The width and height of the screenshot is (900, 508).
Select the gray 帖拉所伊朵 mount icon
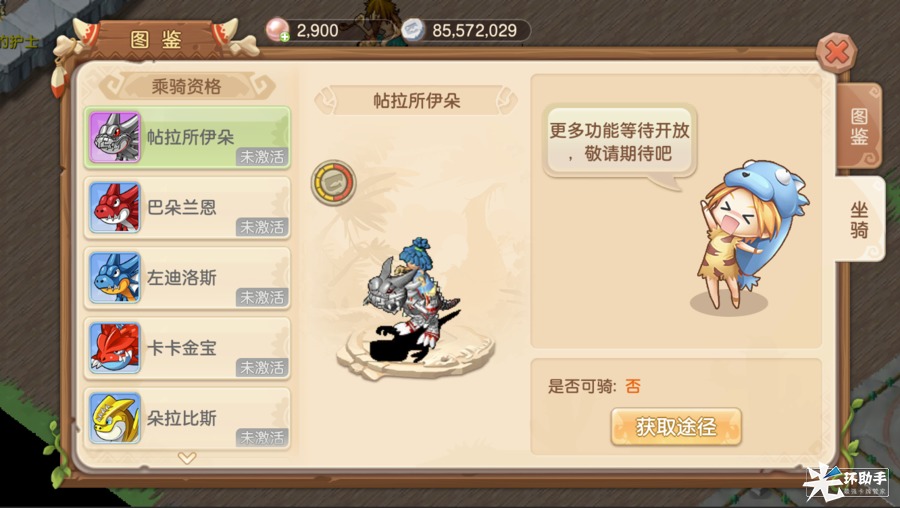point(115,137)
